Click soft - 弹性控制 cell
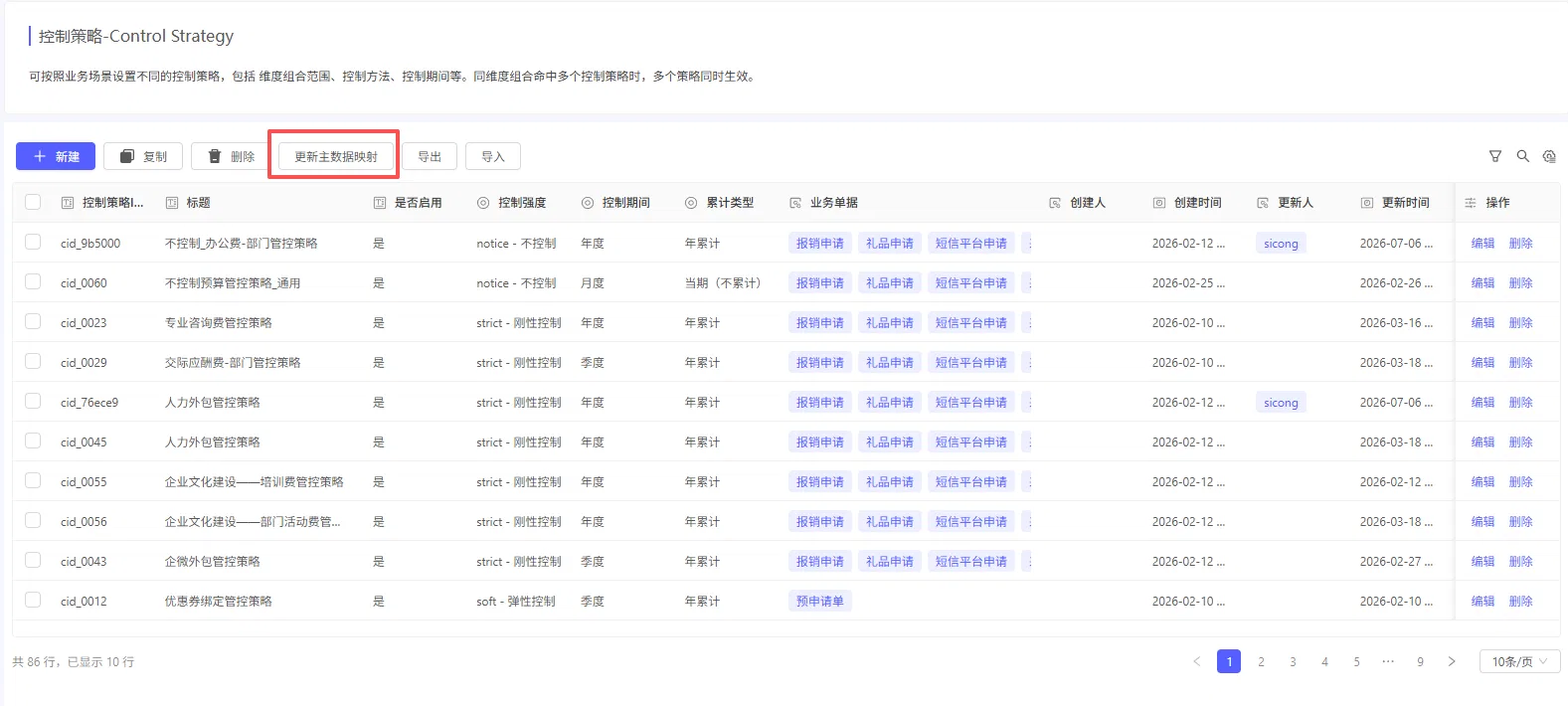Image resolution: width=1568 pixels, height=706 pixels. 516,601
